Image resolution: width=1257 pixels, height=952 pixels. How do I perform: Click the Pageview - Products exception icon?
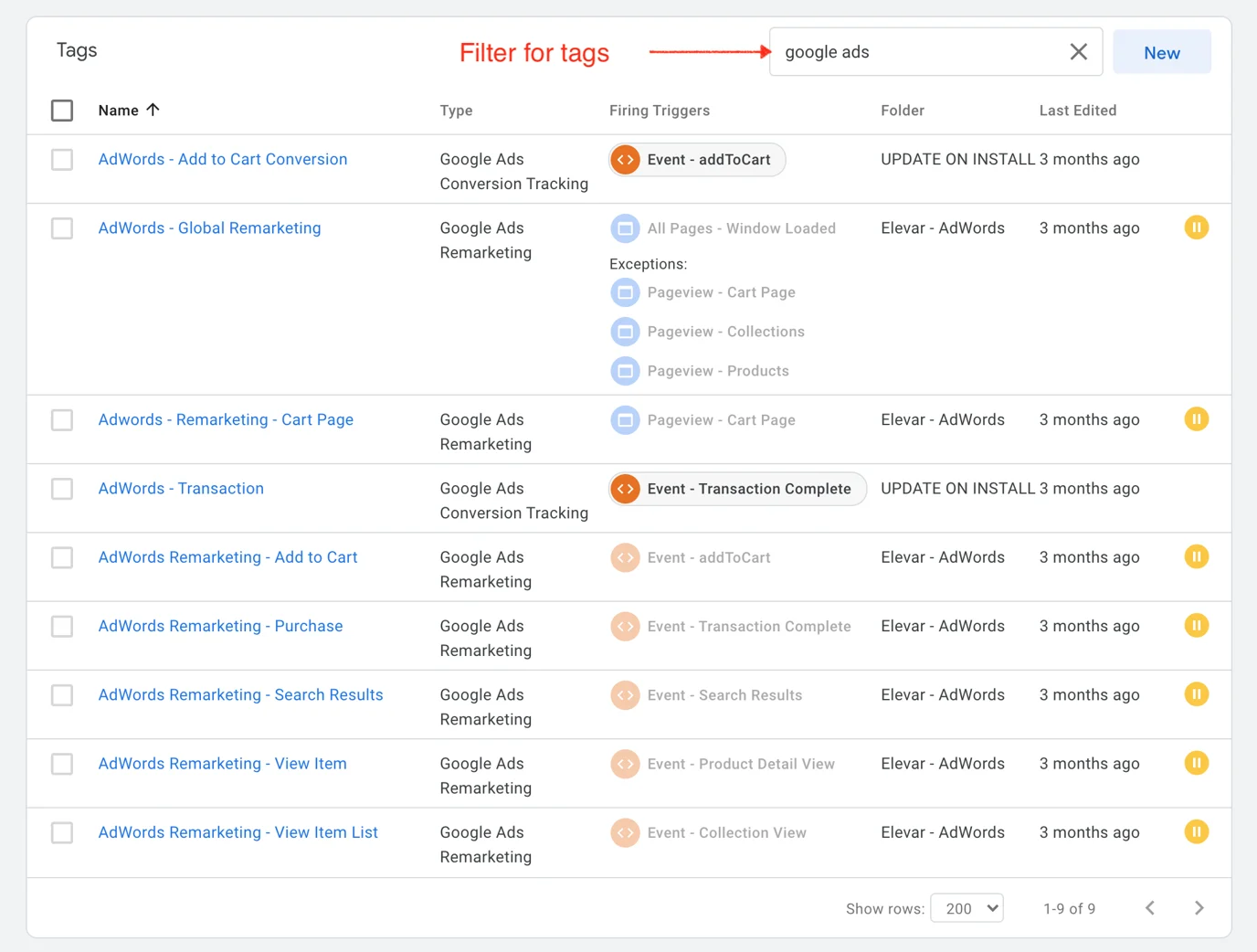pos(625,371)
